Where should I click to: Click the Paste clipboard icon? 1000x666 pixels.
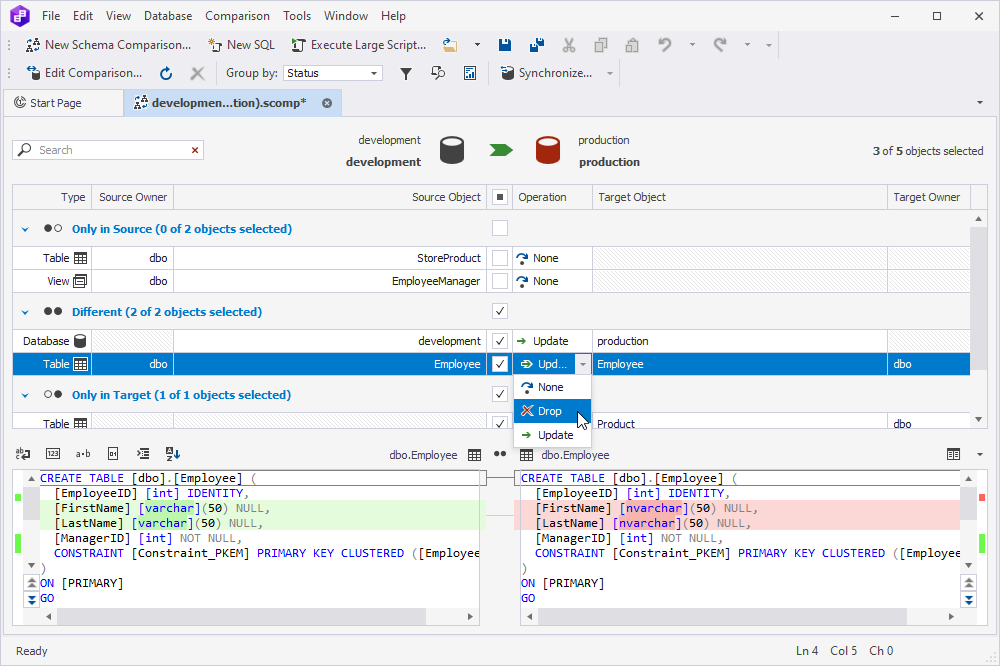tap(632, 45)
